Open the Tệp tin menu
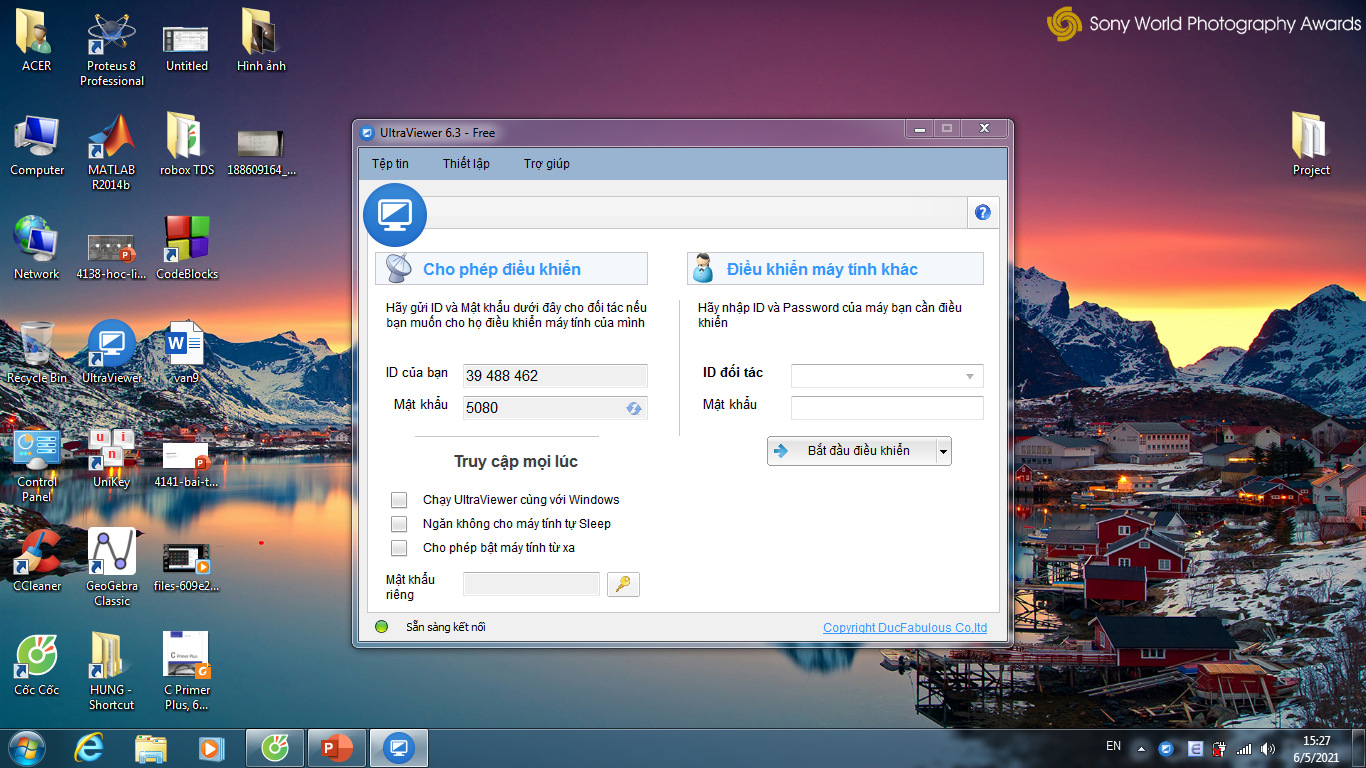The height and width of the screenshot is (768, 1366). point(390,163)
